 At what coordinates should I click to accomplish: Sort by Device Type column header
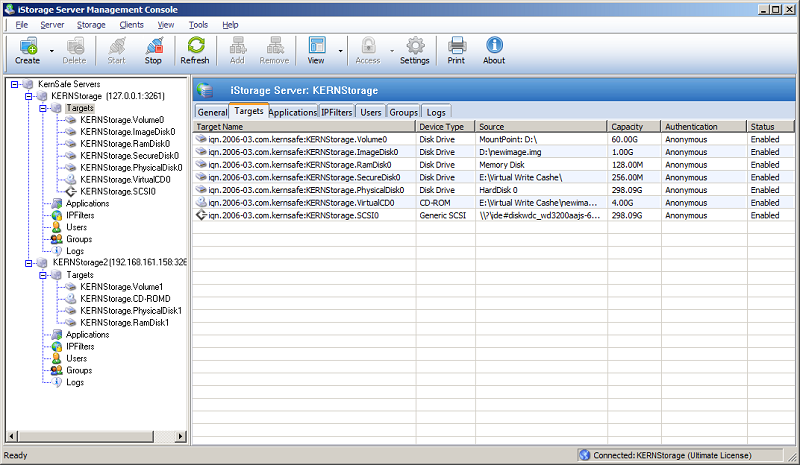click(x=445, y=127)
